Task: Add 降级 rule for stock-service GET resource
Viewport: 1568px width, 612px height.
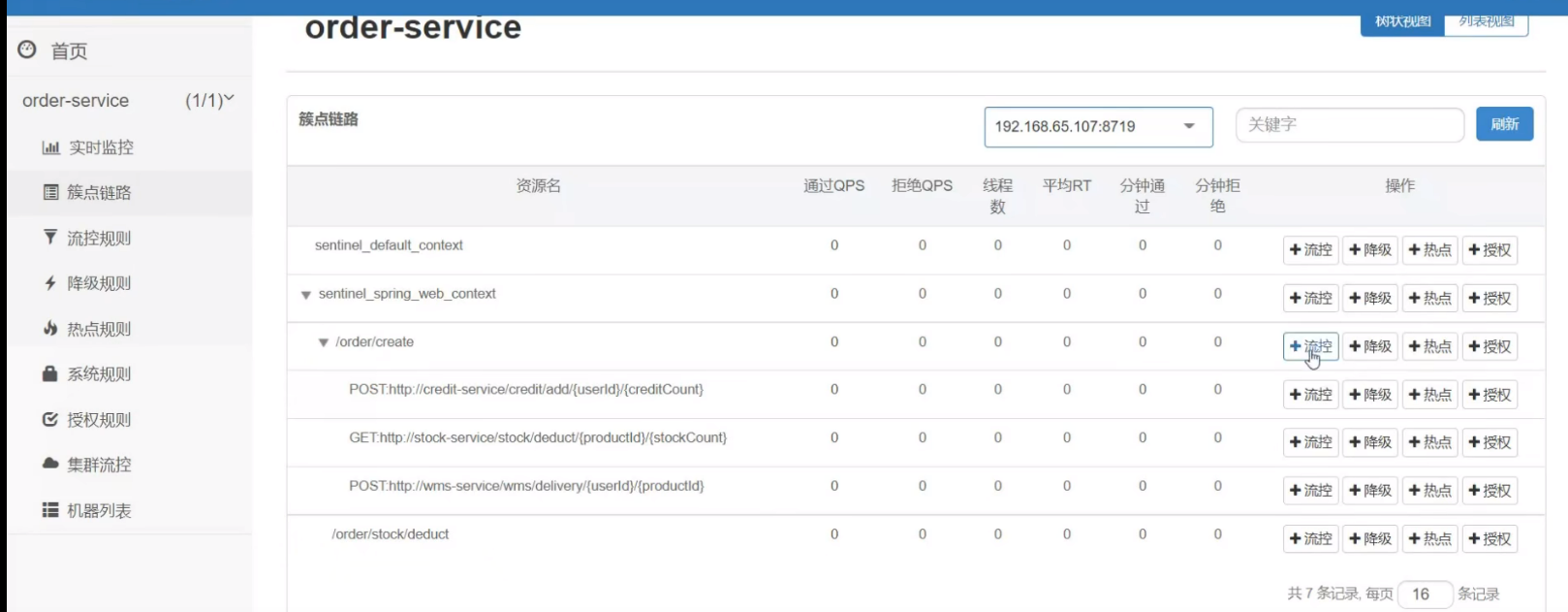Action: pyautogui.click(x=1370, y=442)
